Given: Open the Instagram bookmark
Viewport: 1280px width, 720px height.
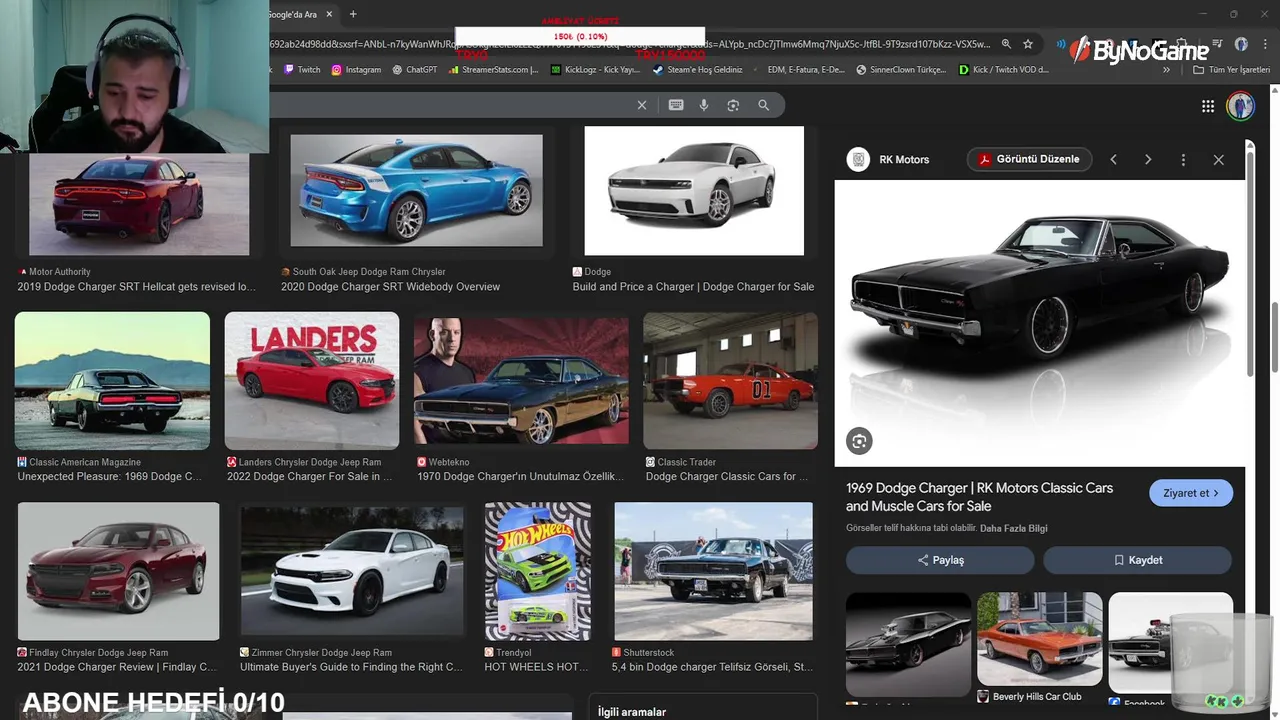Looking at the screenshot, I should 356,70.
